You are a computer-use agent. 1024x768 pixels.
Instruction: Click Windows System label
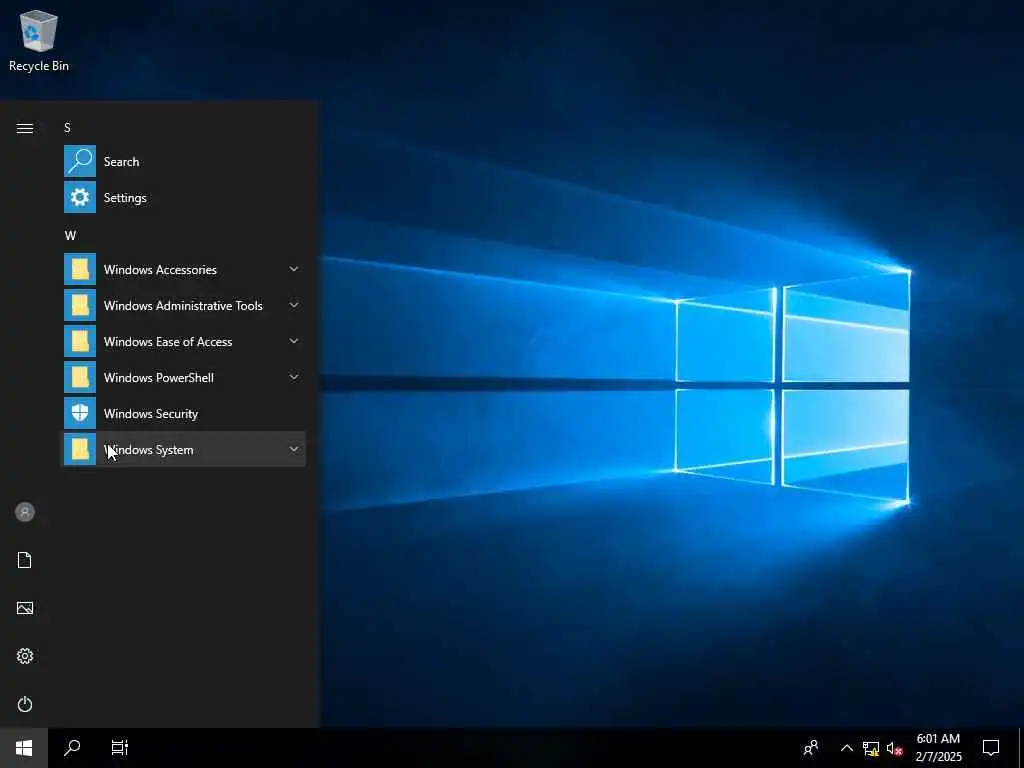pyautogui.click(x=148, y=450)
